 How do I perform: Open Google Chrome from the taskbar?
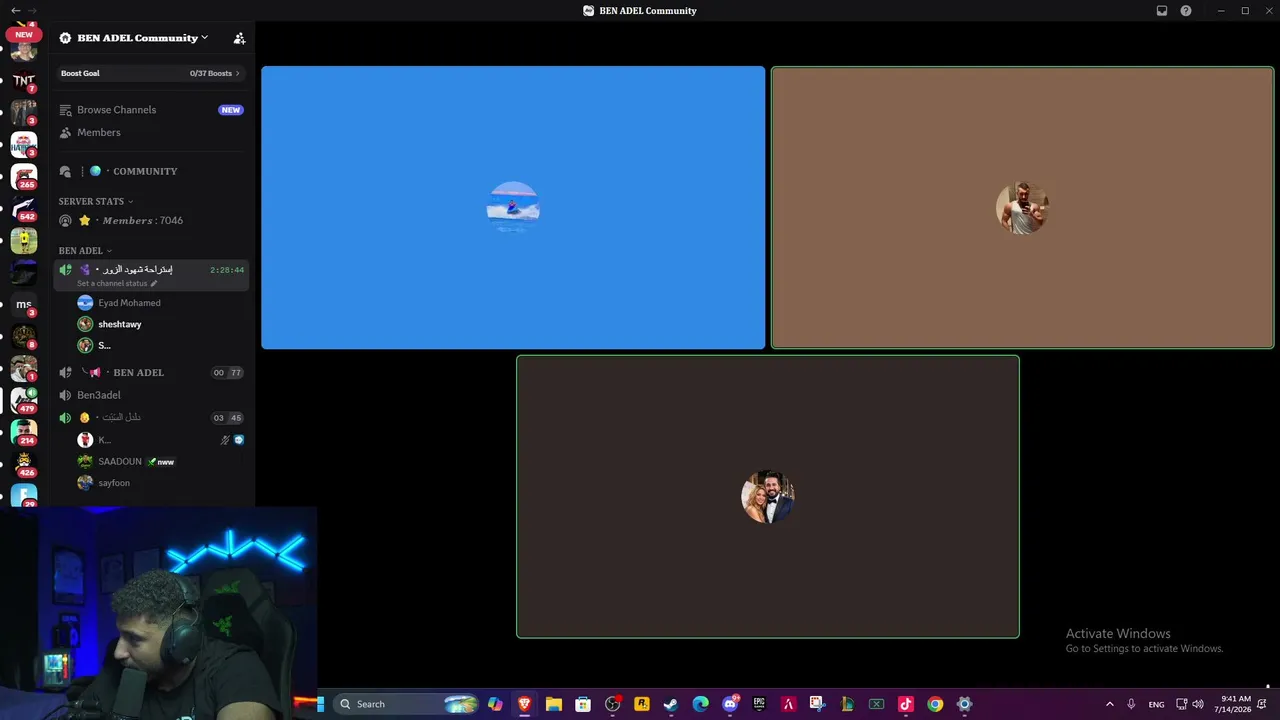pos(935,704)
